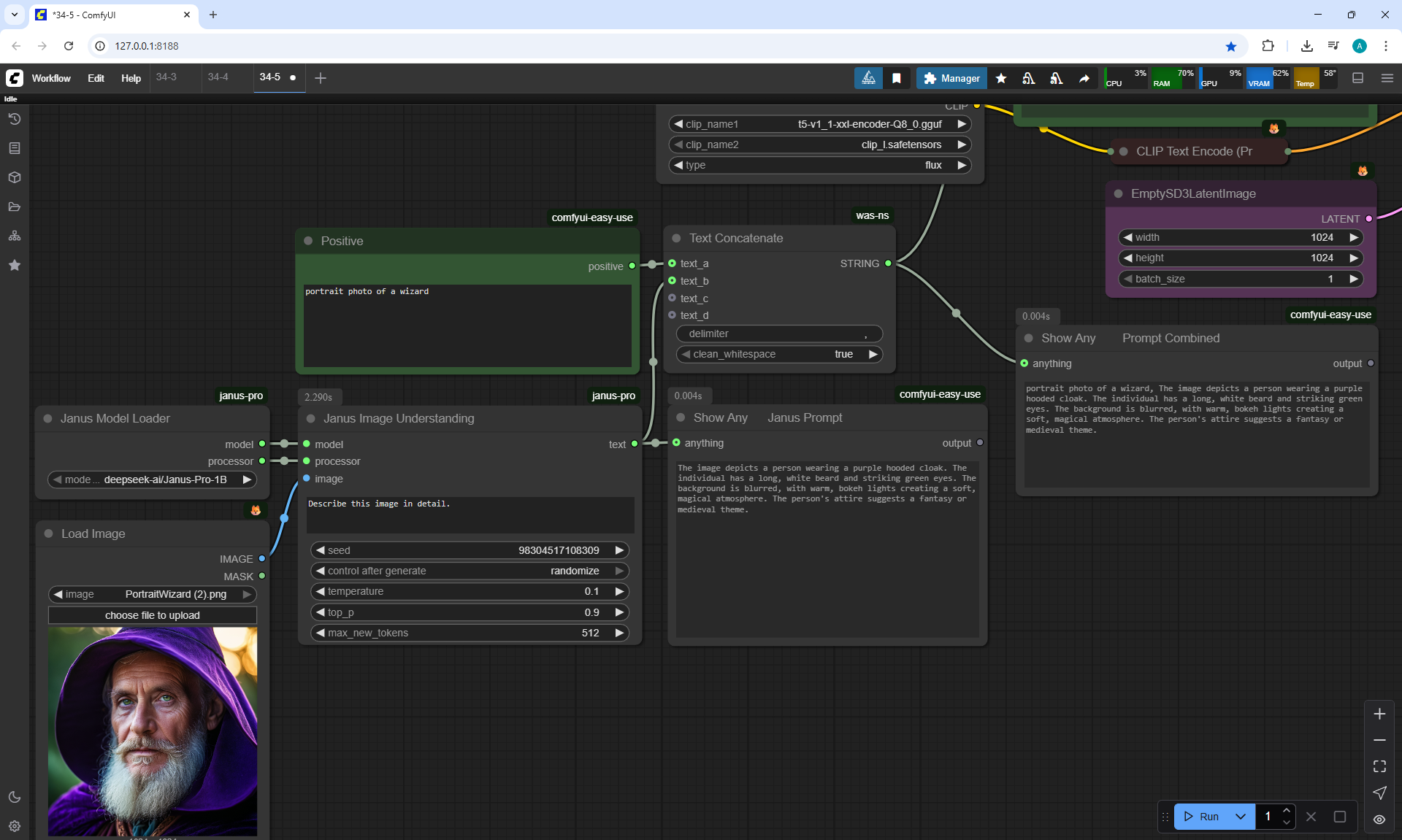Click choose file to upload
This screenshot has height=840, width=1402.
(152, 615)
